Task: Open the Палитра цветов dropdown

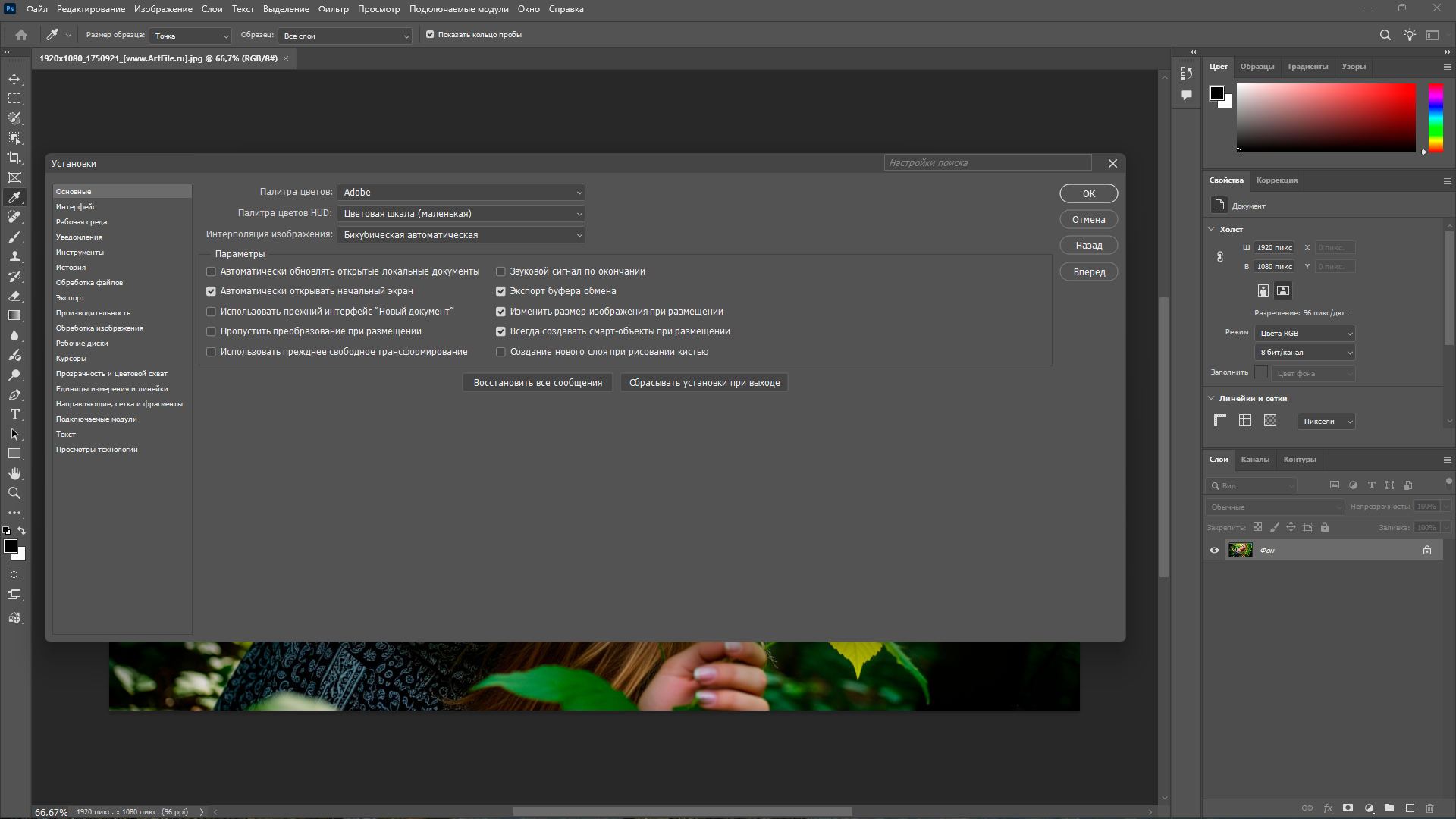Action: pos(461,193)
